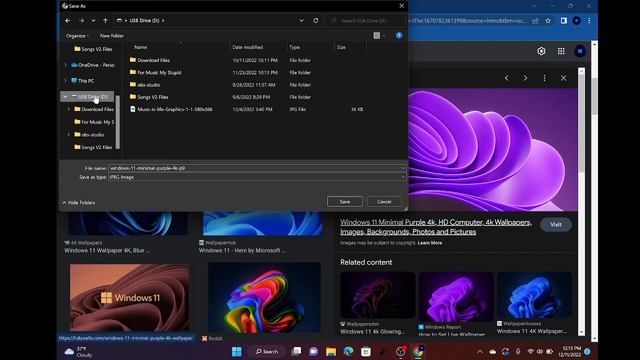Cancel the Save As dialog
Viewport: 640px width, 360px height.
pyautogui.click(x=384, y=202)
